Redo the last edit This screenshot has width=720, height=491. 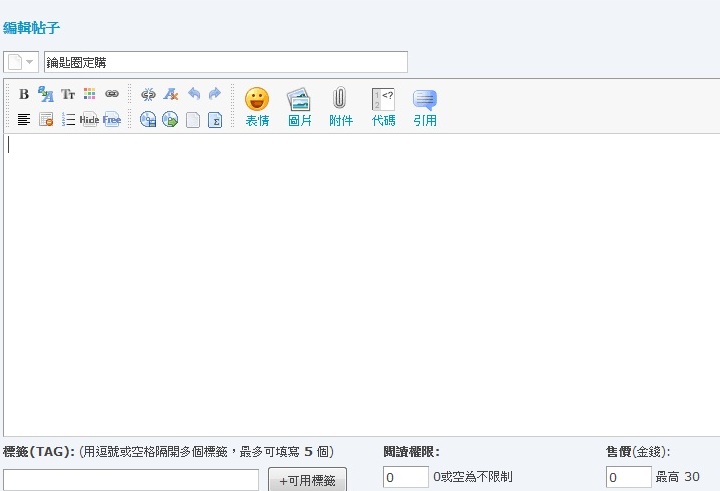coord(215,94)
